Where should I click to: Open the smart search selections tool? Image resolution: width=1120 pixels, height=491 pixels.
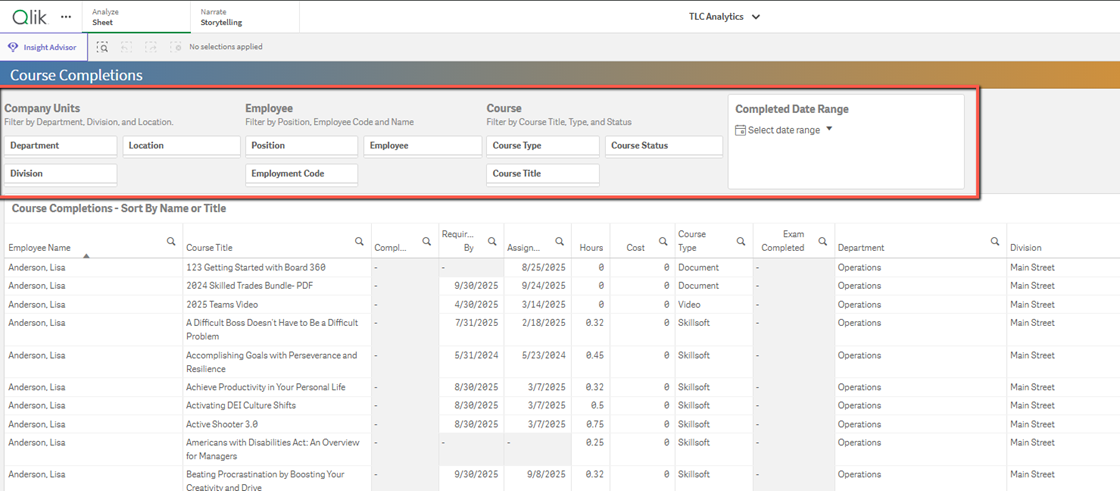click(x=102, y=47)
